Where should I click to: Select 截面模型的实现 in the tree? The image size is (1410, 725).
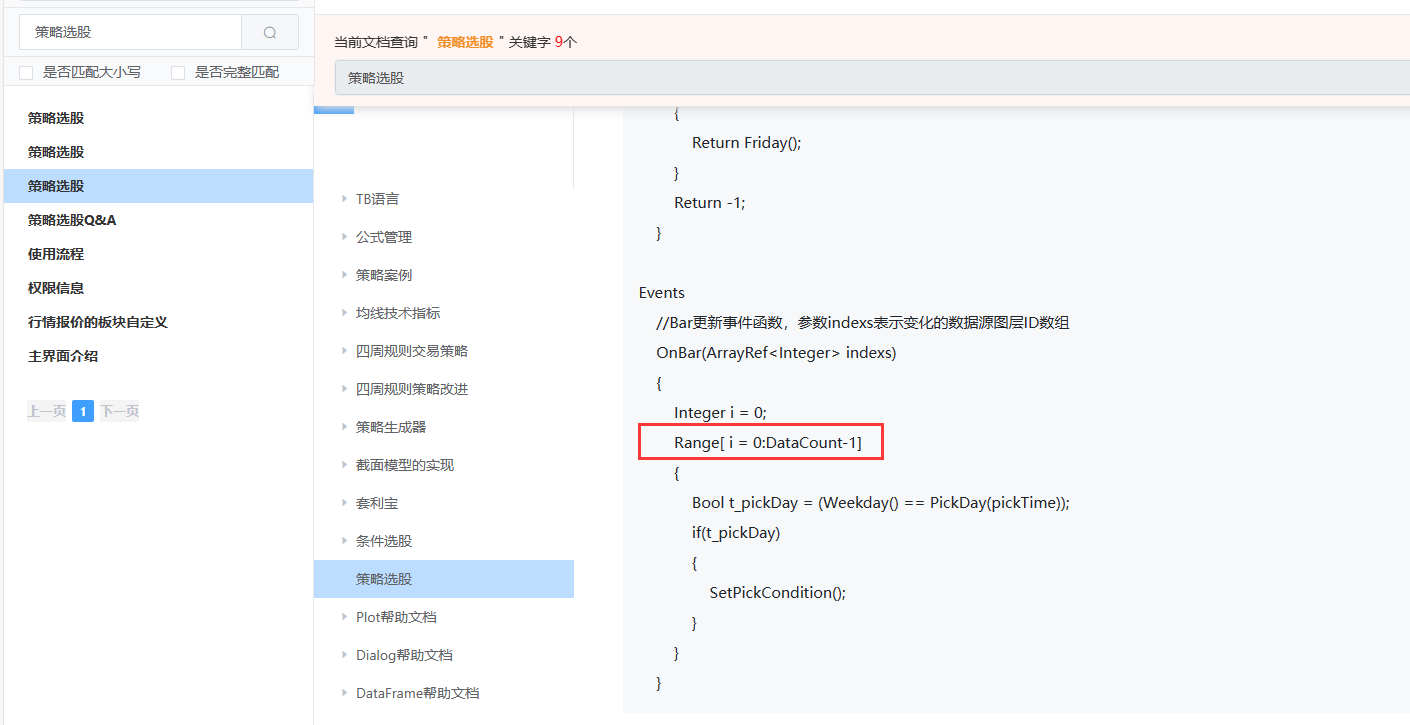(x=404, y=465)
